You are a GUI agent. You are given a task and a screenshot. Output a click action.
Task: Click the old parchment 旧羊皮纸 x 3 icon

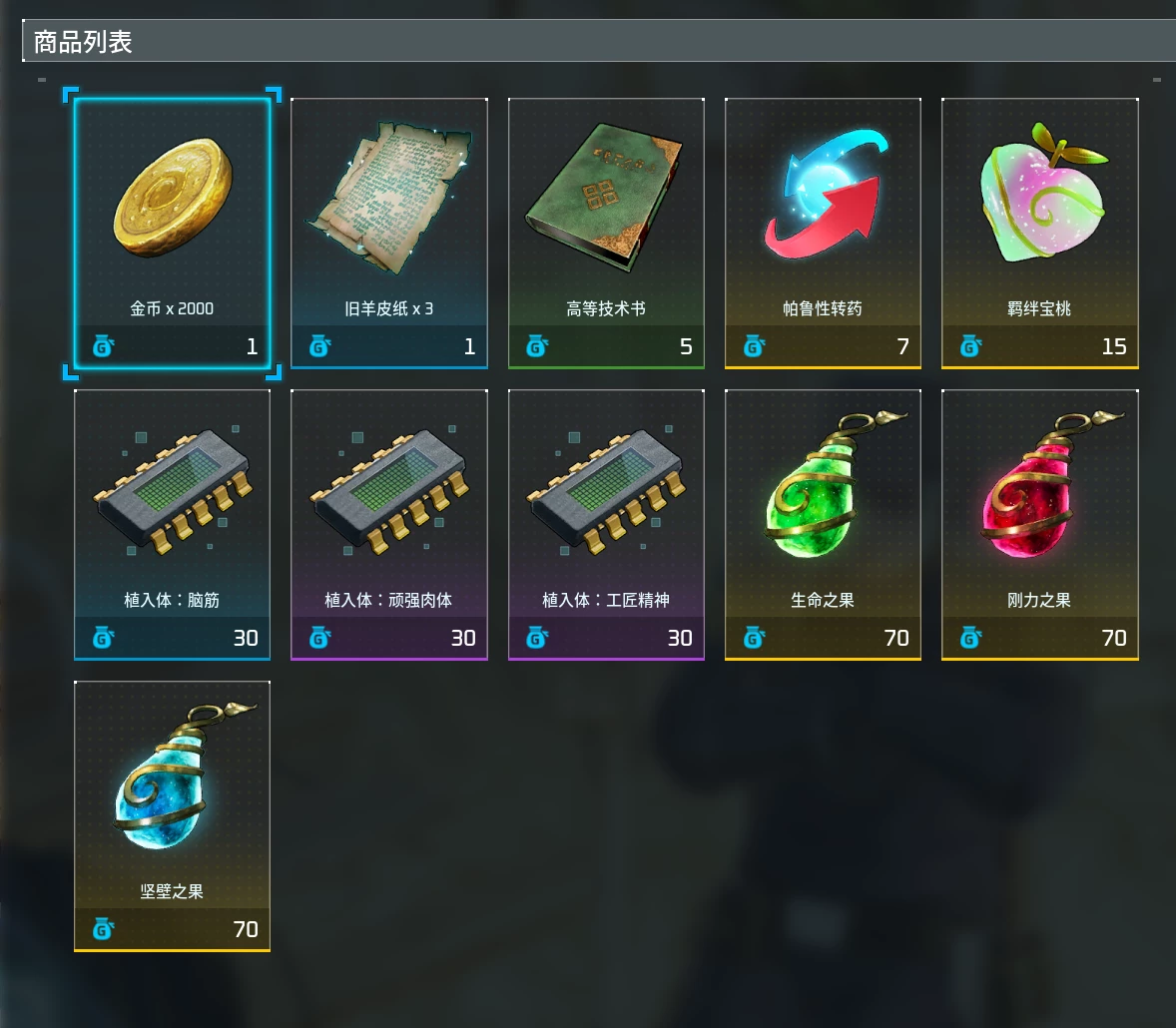(x=389, y=198)
